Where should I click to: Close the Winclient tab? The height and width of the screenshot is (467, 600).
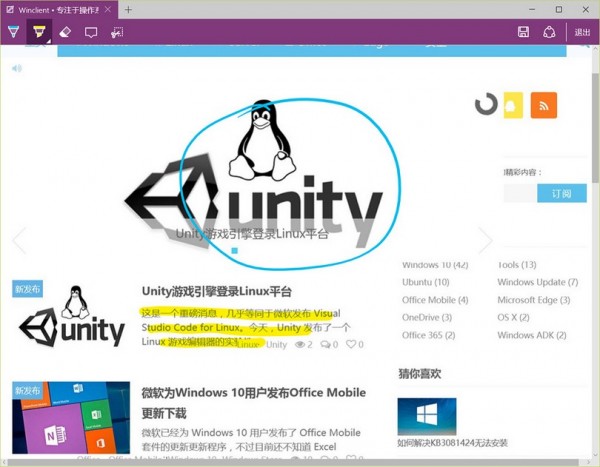pyautogui.click(x=108, y=9)
